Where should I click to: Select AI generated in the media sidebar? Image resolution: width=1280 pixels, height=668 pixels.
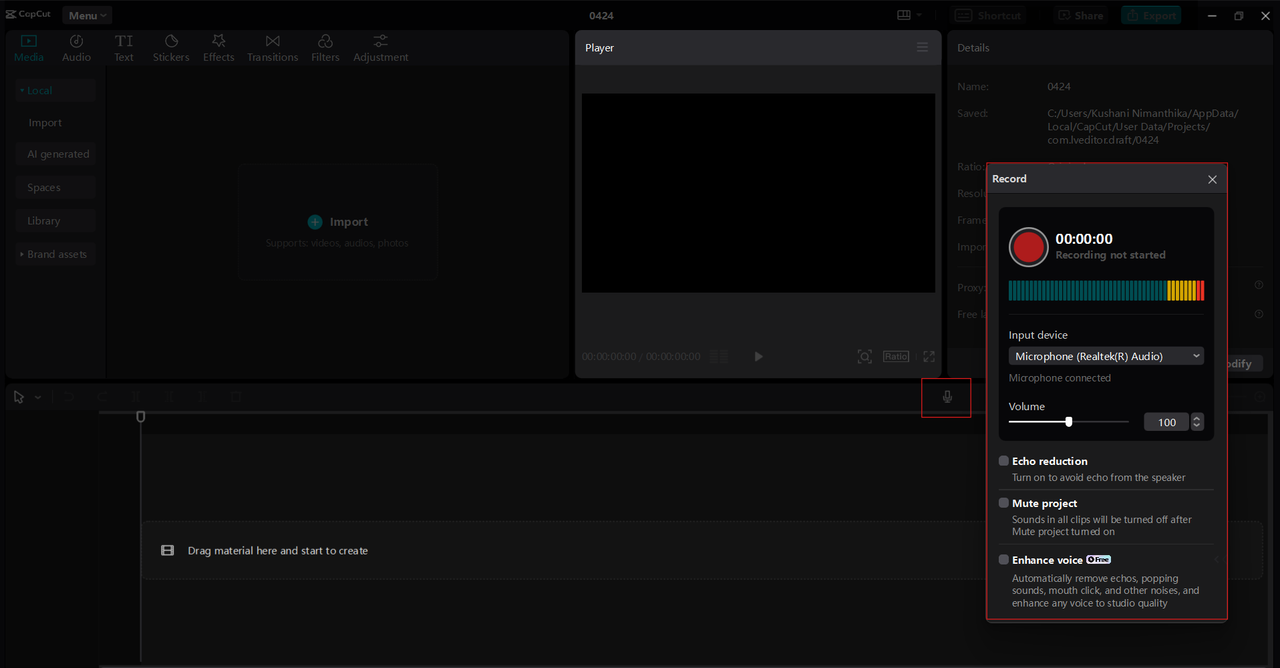55,154
